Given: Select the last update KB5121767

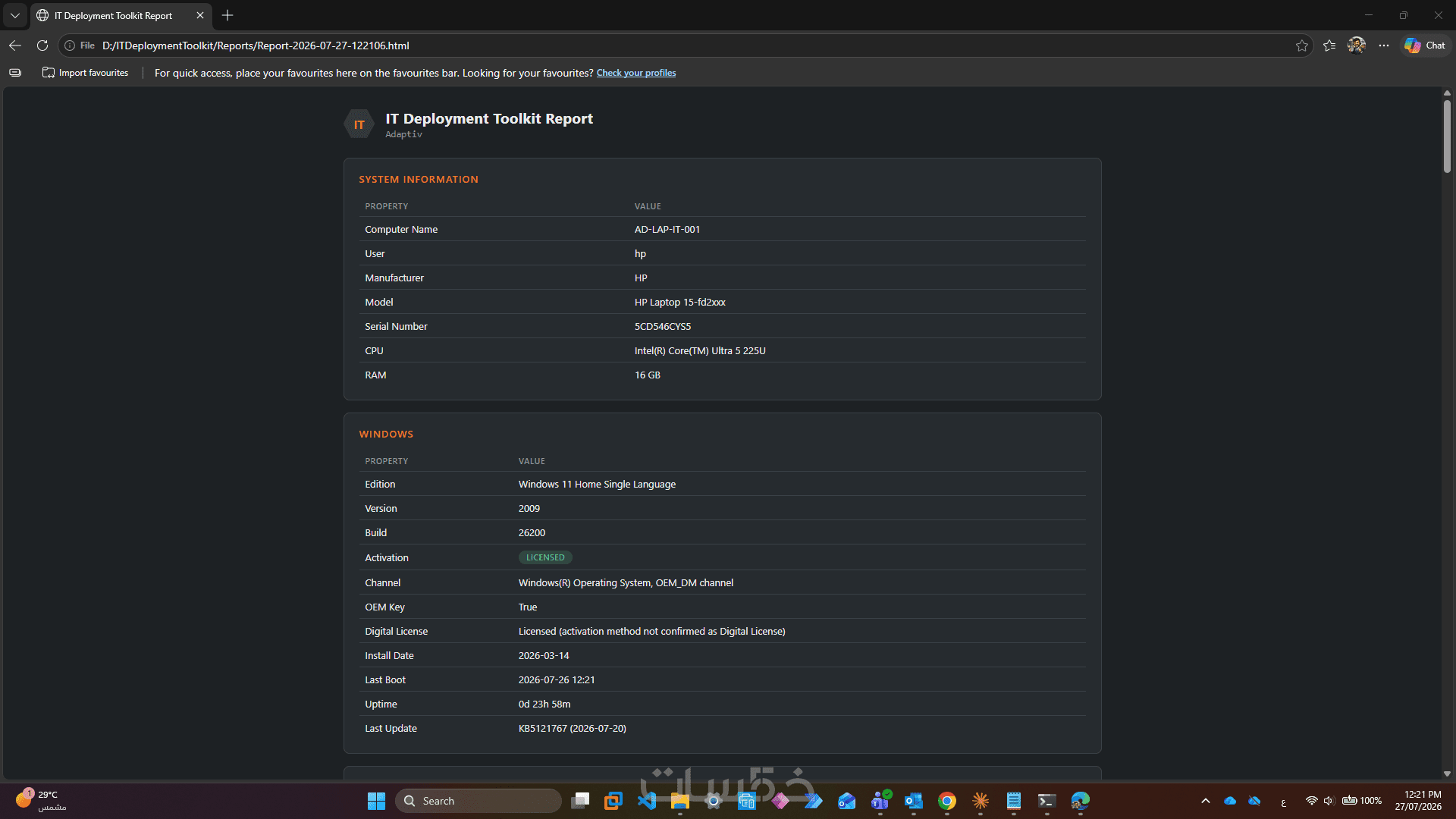Looking at the screenshot, I should click(573, 728).
